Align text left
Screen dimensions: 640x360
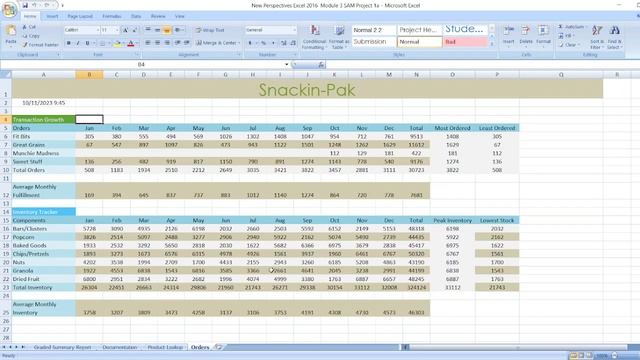click(x=148, y=43)
